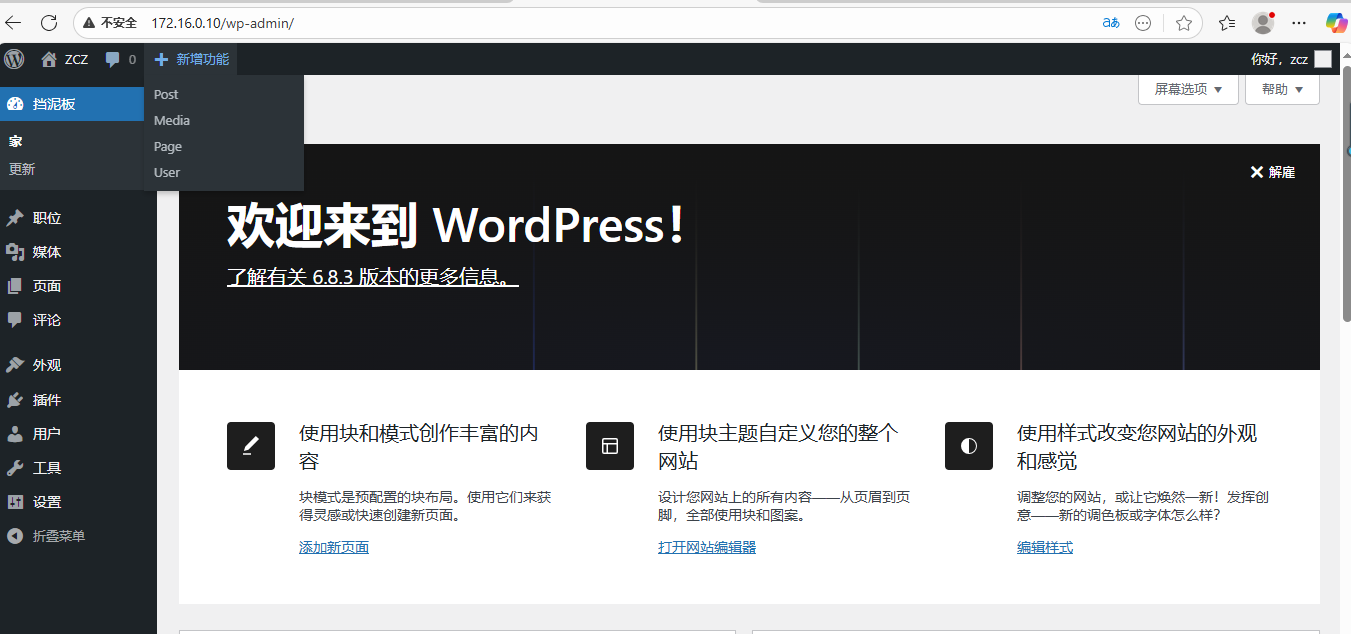Screen dimensions: 1351x634
Task: Click the pushpin icon beside 职位
Action: tap(15, 218)
